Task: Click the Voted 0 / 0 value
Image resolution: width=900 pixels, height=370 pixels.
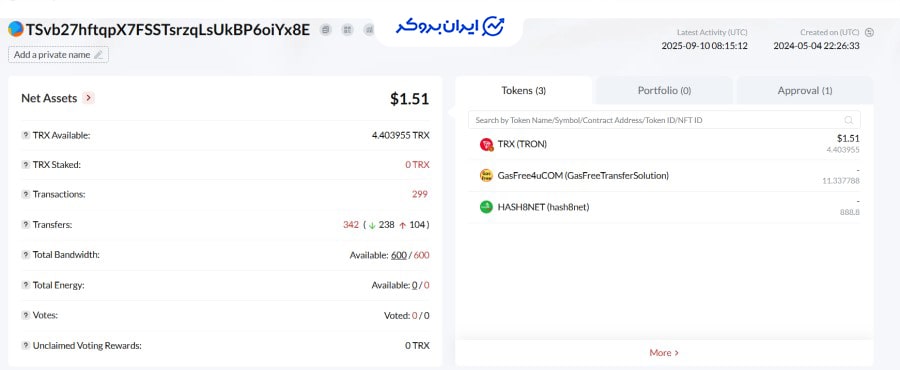Action: click(x=406, y=315)
